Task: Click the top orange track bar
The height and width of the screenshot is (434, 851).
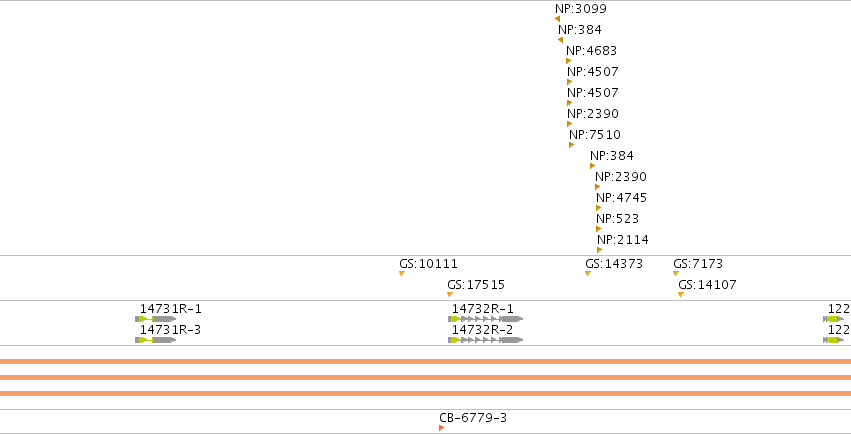Action: pyautogui.click(x=426, y=361)
